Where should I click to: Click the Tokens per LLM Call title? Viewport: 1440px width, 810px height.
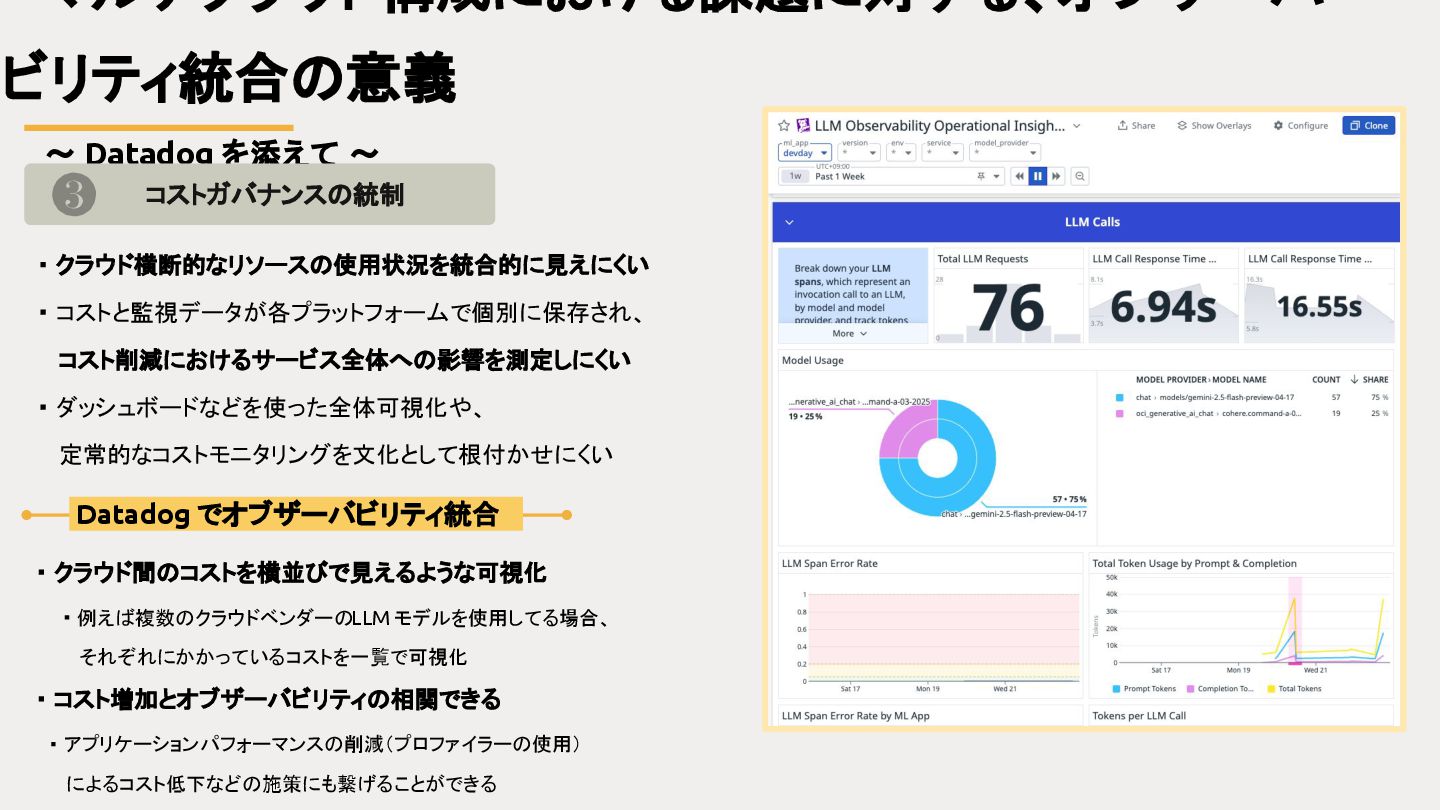(x=1139, y=715)
